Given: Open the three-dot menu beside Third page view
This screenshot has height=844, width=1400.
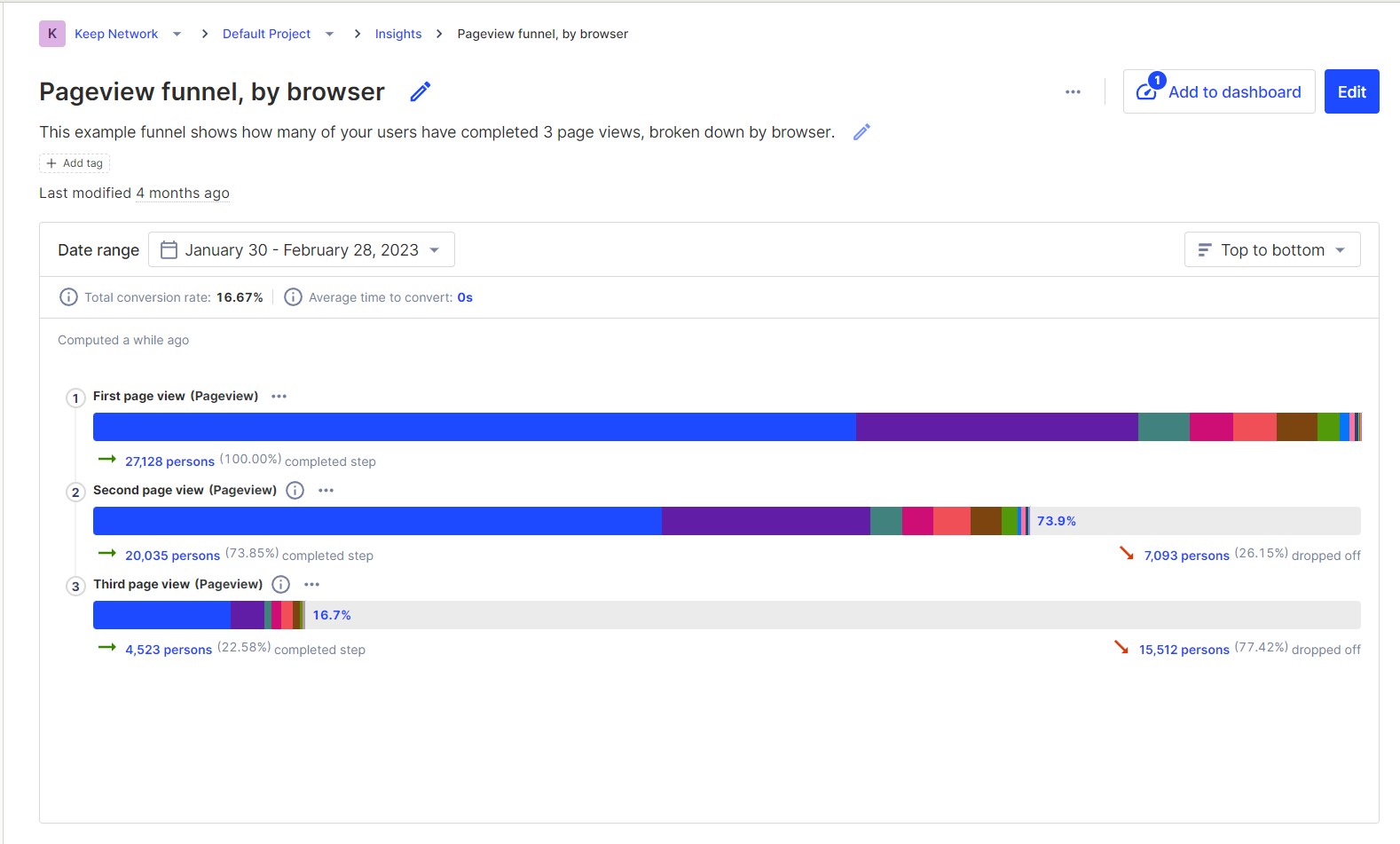Looking at the screenshot, I should coord(311,584).
